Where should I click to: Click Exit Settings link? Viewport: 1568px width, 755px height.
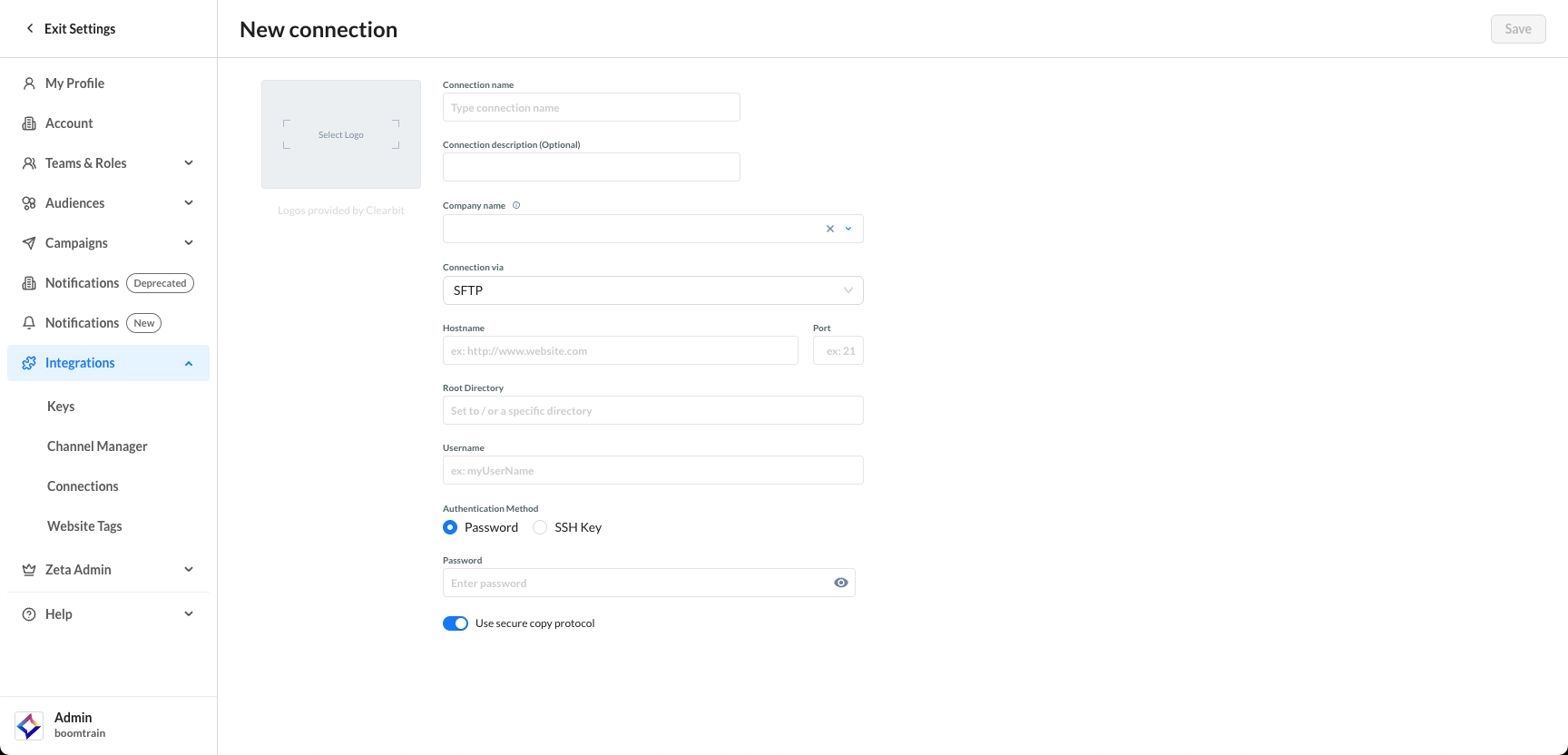pos(71,29)
